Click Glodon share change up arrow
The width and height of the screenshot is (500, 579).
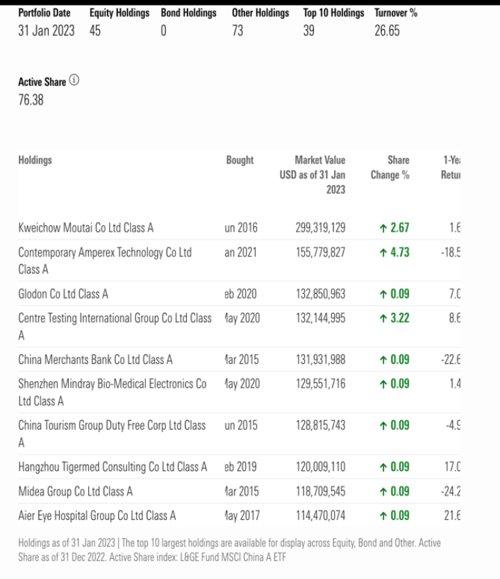click(x=383, y=294)
